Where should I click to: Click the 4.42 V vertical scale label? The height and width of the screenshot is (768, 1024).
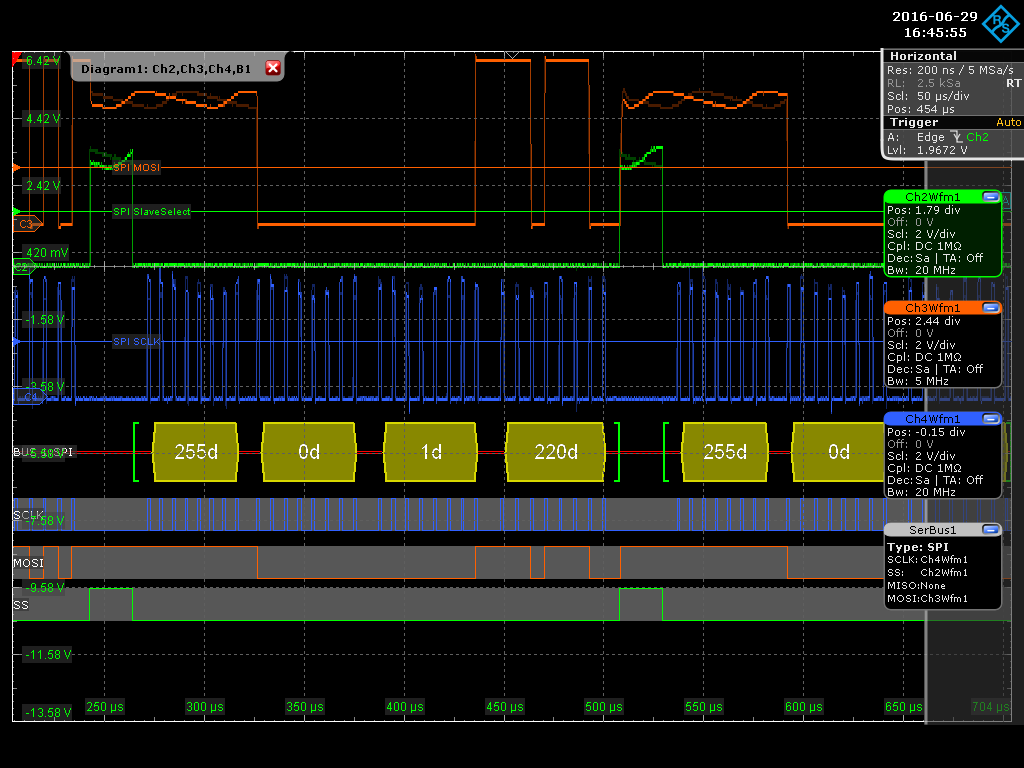(x=43, y=119)
